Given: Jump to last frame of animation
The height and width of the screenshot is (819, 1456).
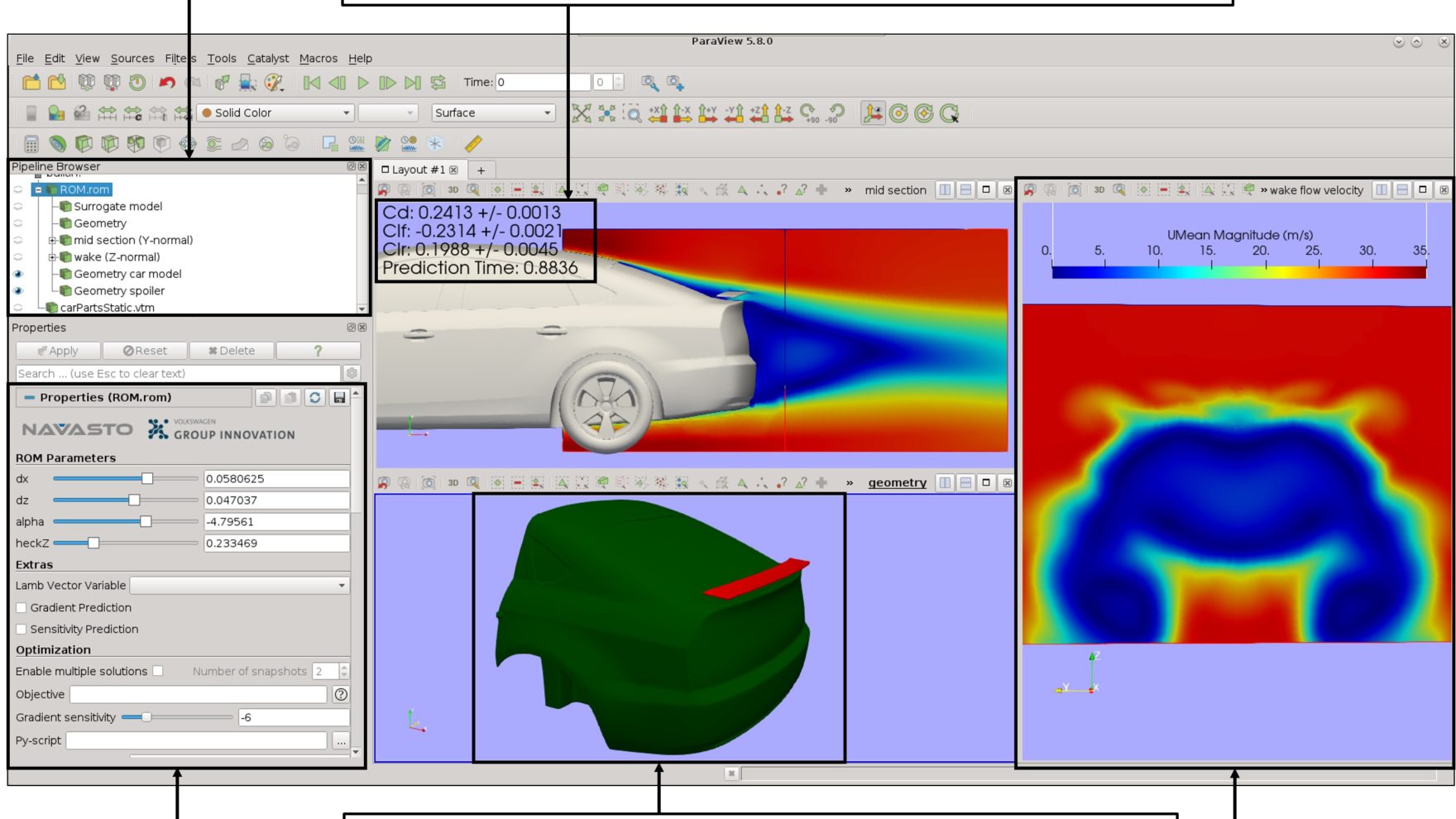Looking at the screenshot, I should pyautogui.click(x=413, y=82).
